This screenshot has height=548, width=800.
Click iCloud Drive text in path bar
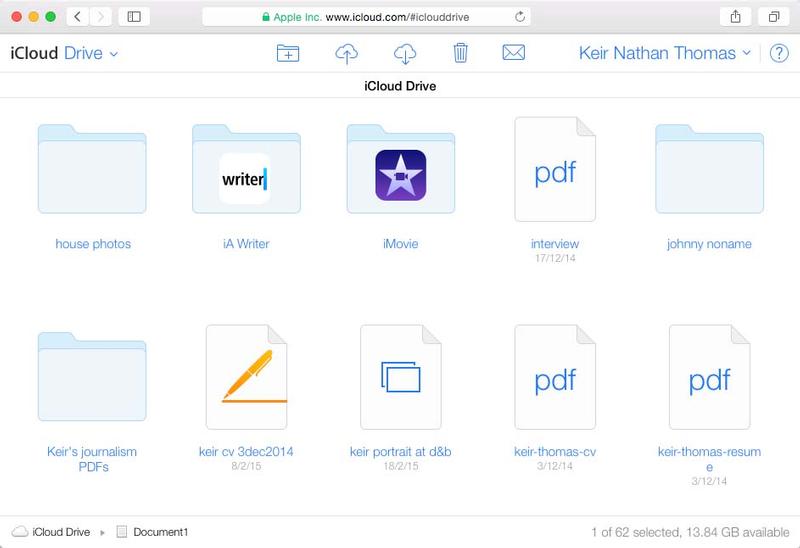coord(61,532)
